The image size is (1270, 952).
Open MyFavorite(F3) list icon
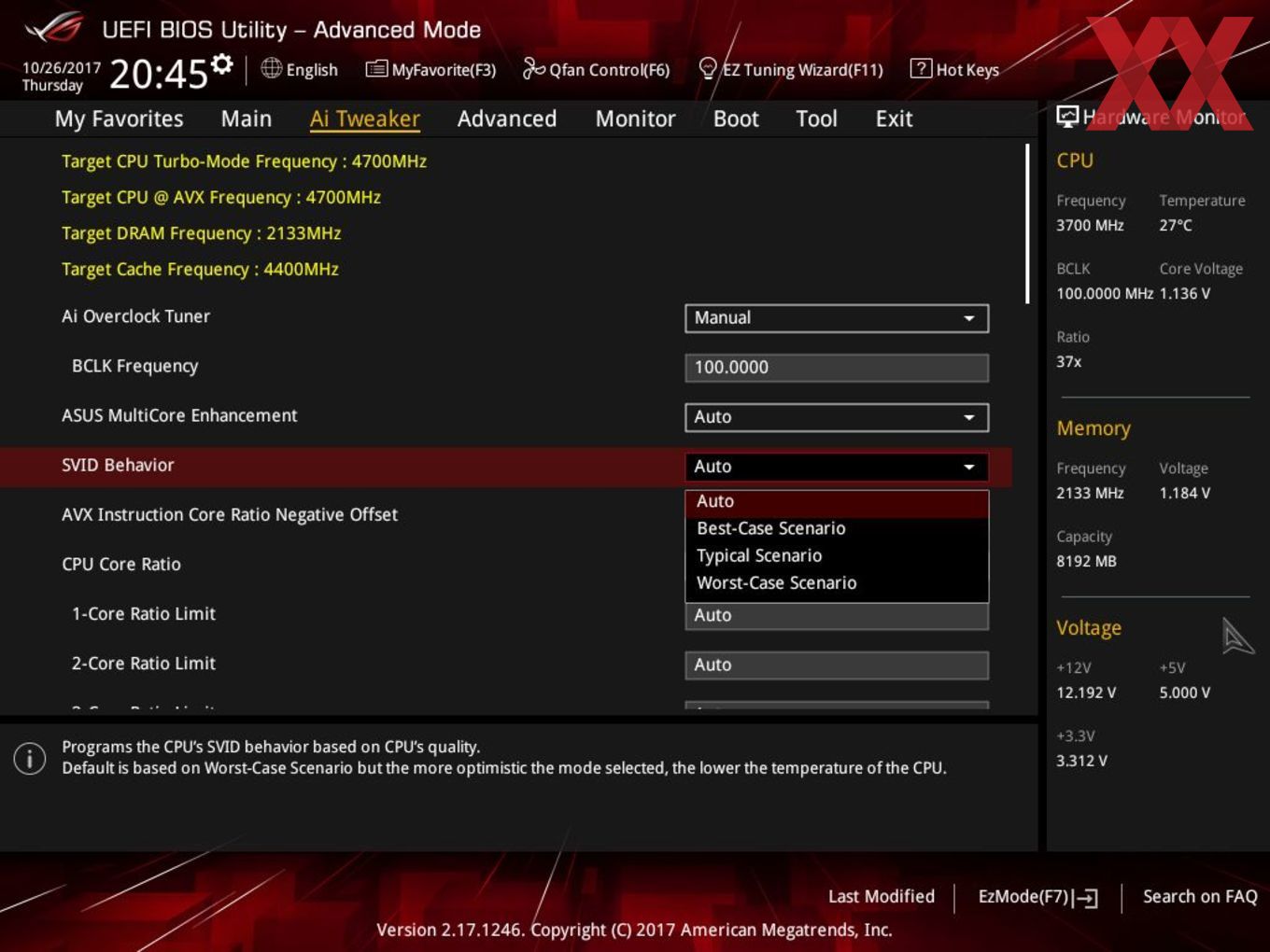click(376, 69)
